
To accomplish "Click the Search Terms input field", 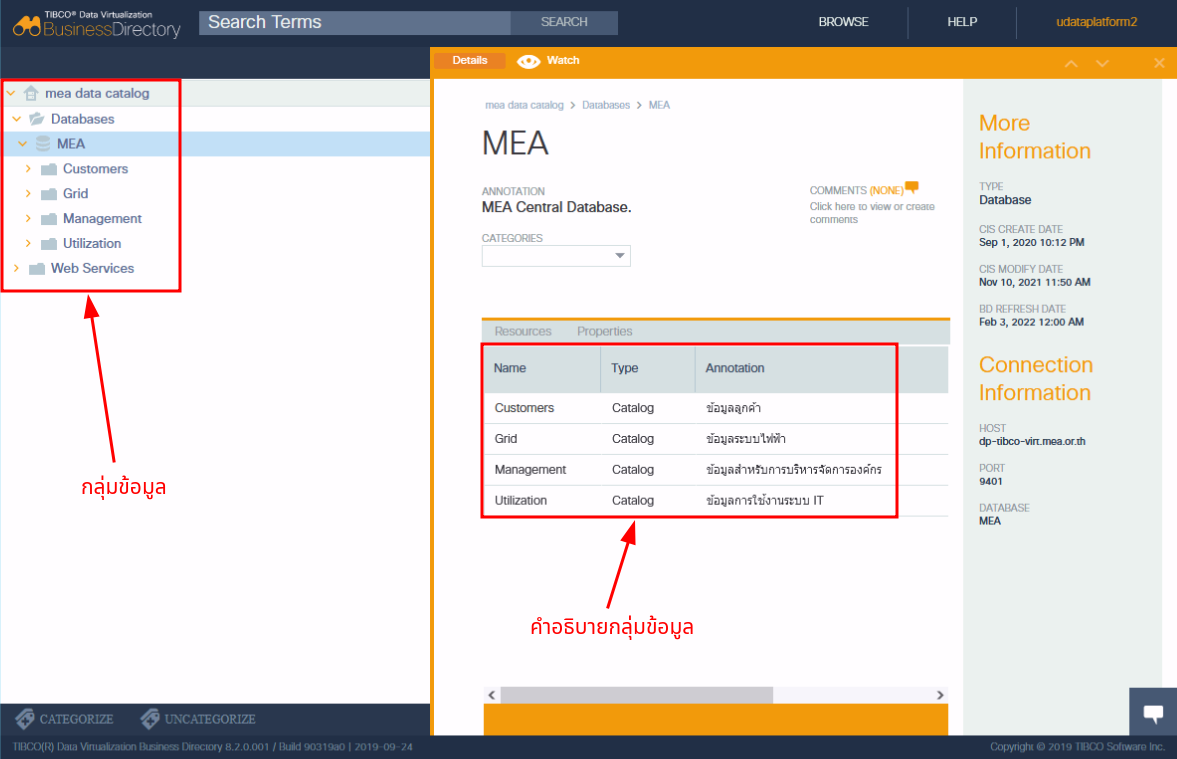I will 354,22.
